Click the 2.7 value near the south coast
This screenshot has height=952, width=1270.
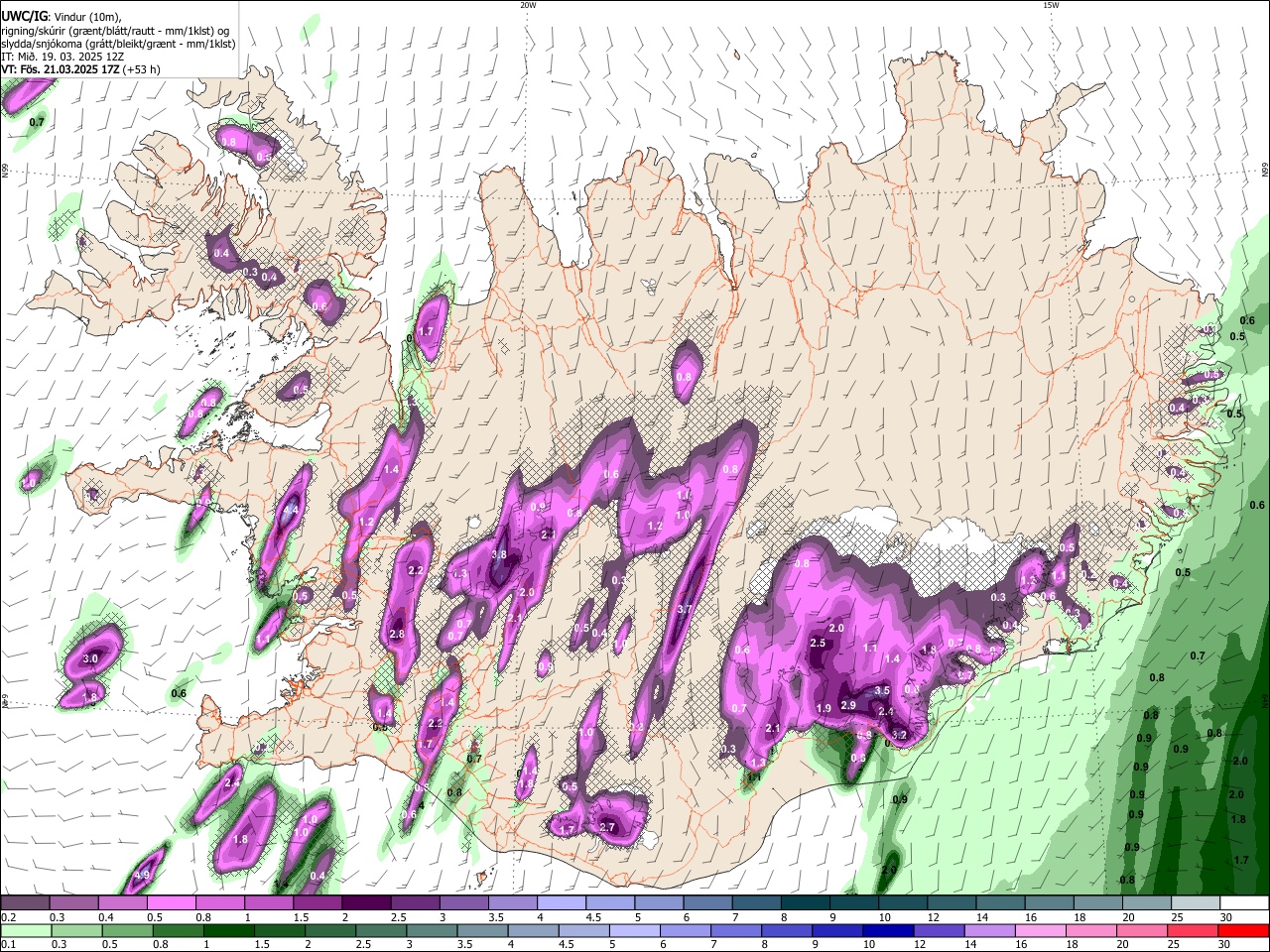coord(608,827)
